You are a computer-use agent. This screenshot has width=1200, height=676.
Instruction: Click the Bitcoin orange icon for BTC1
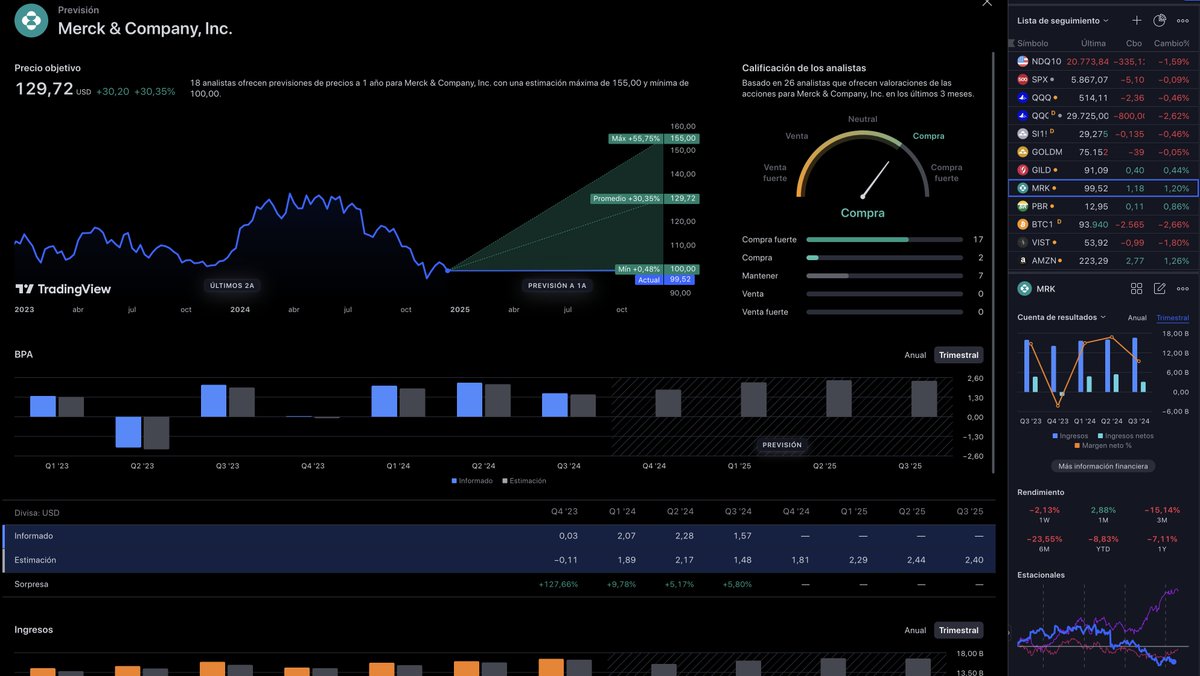1022,224
